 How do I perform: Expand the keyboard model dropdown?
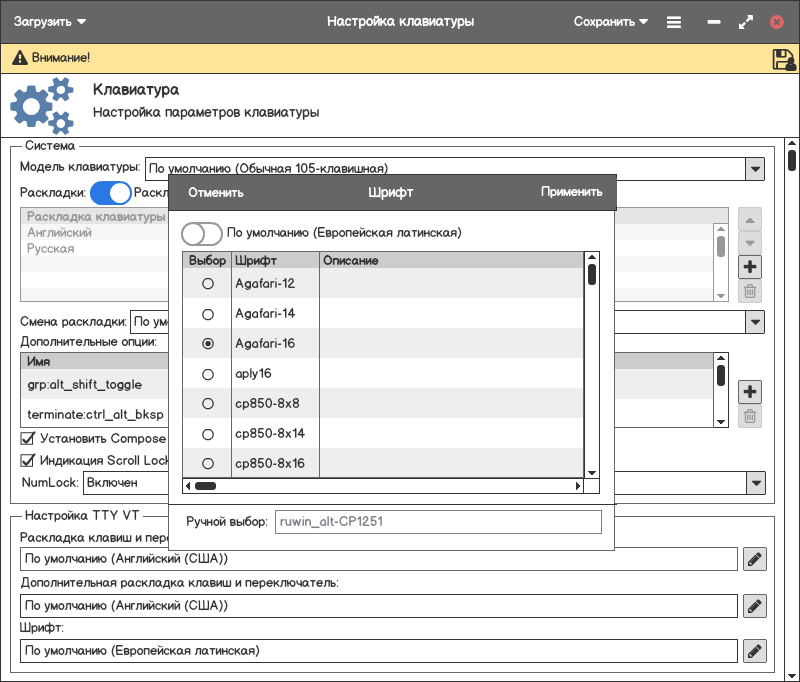tap(755, 169)
